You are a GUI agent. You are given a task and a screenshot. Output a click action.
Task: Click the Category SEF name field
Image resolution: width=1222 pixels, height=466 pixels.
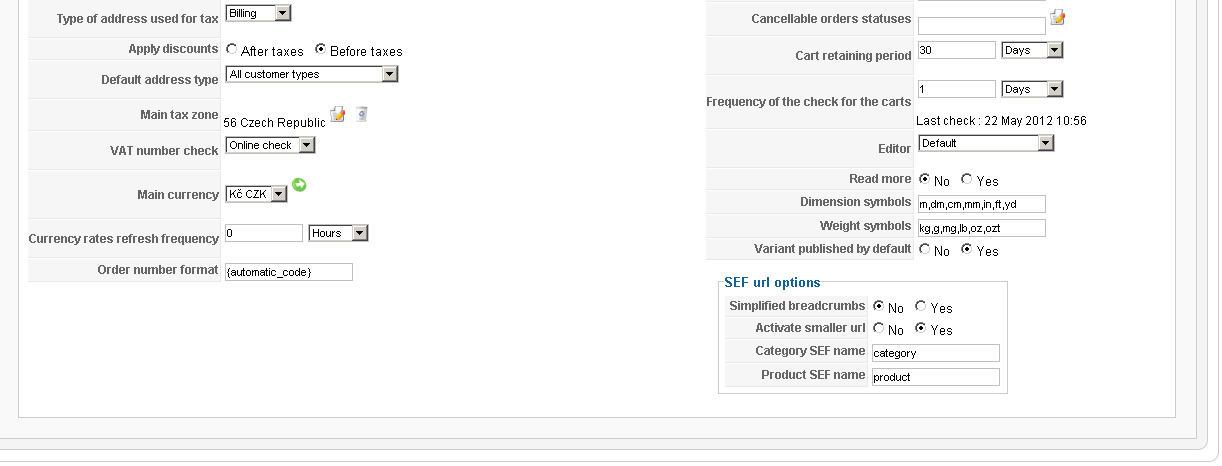point(935,353)
